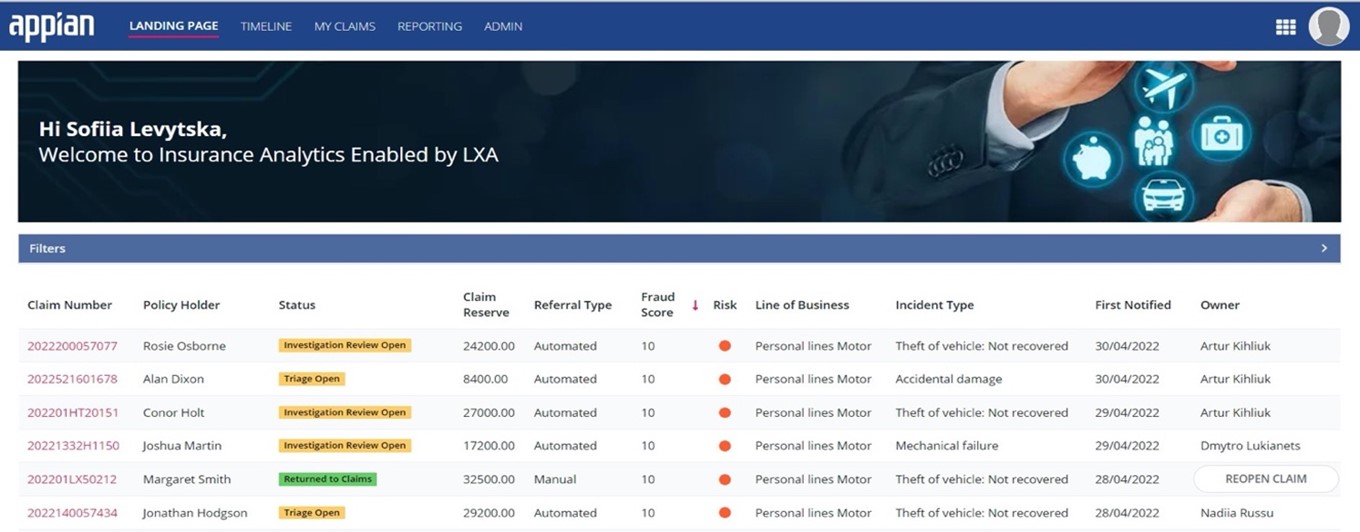Click red risk indicator for Alan Dixon
The width and height of the screenshot is (1360, 532).
click(725, 379)
